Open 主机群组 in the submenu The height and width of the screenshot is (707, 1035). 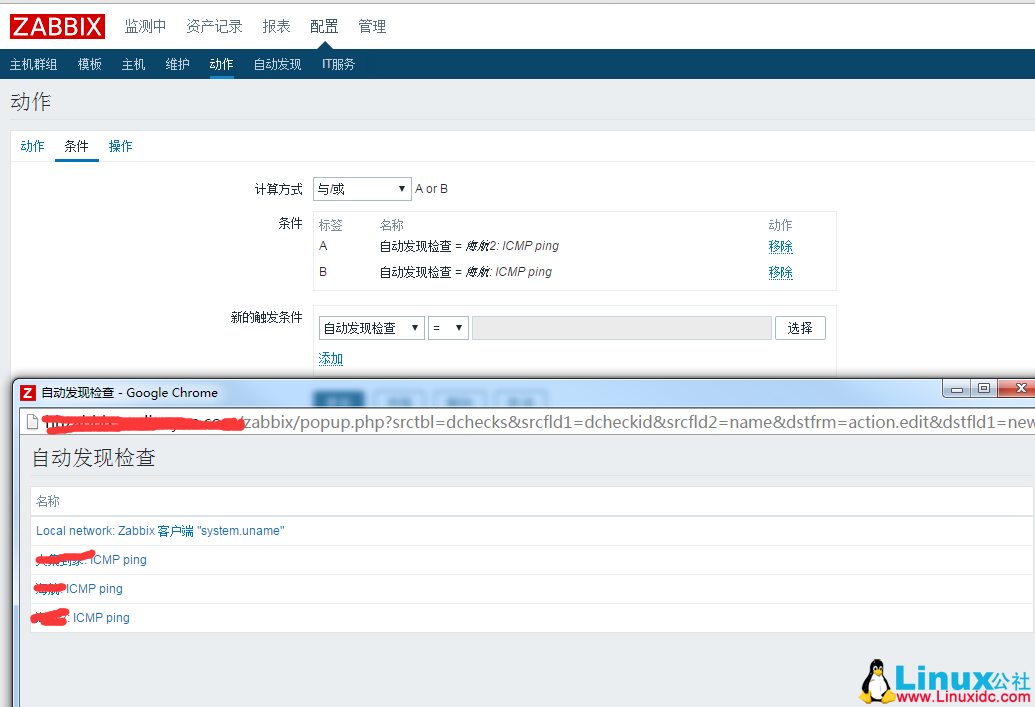point(33,64)
